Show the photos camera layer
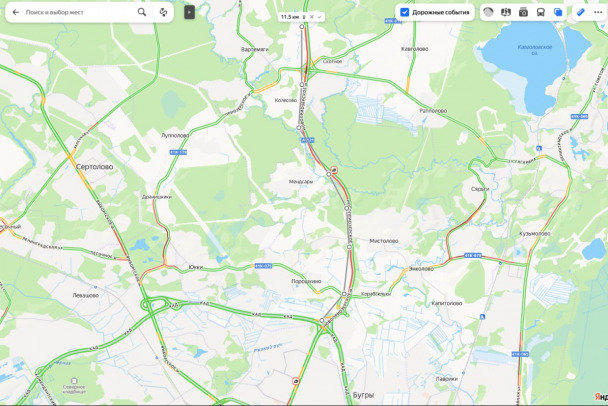This screenshot has width=608, height=406. (523, 12)
